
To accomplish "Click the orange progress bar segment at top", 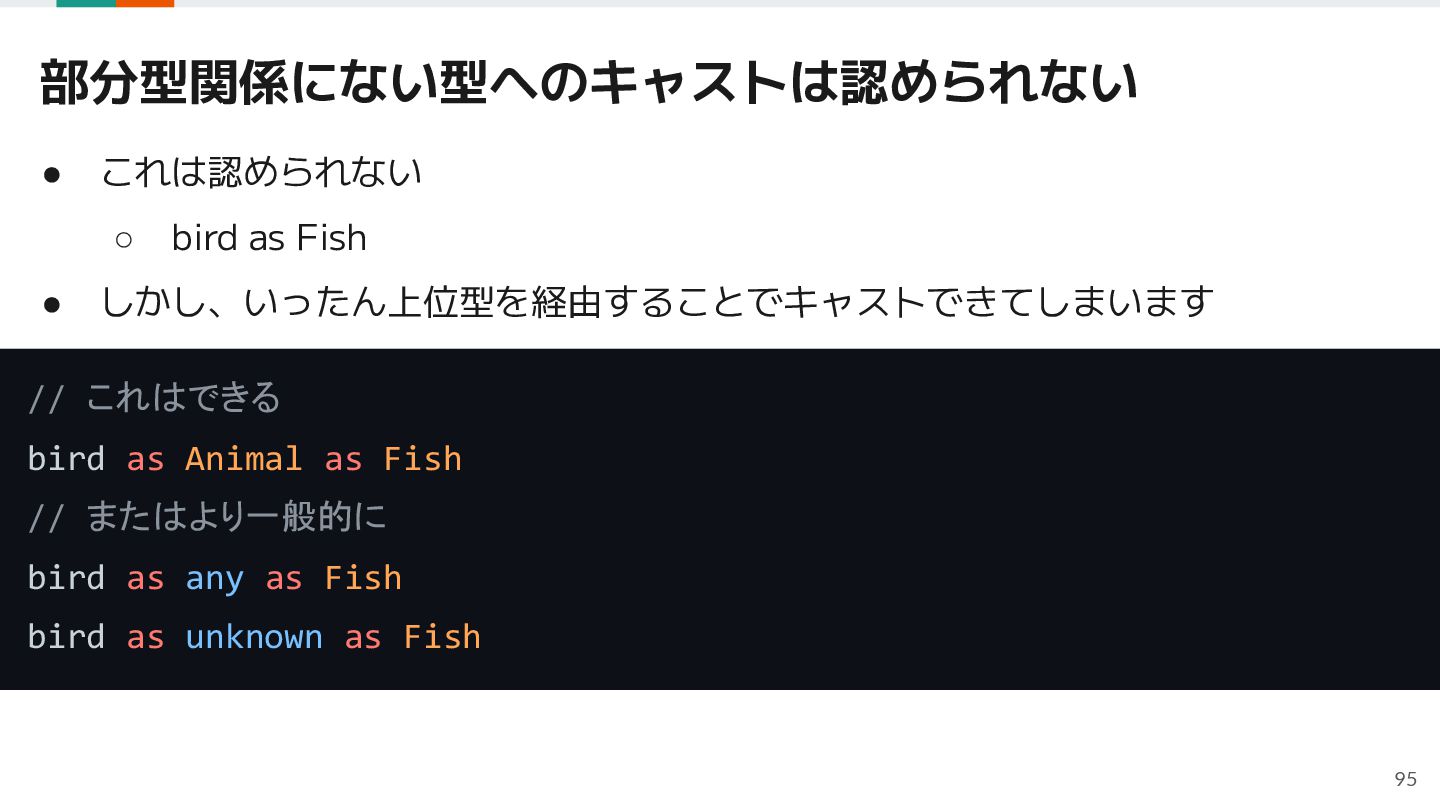I will coord(145,3).
